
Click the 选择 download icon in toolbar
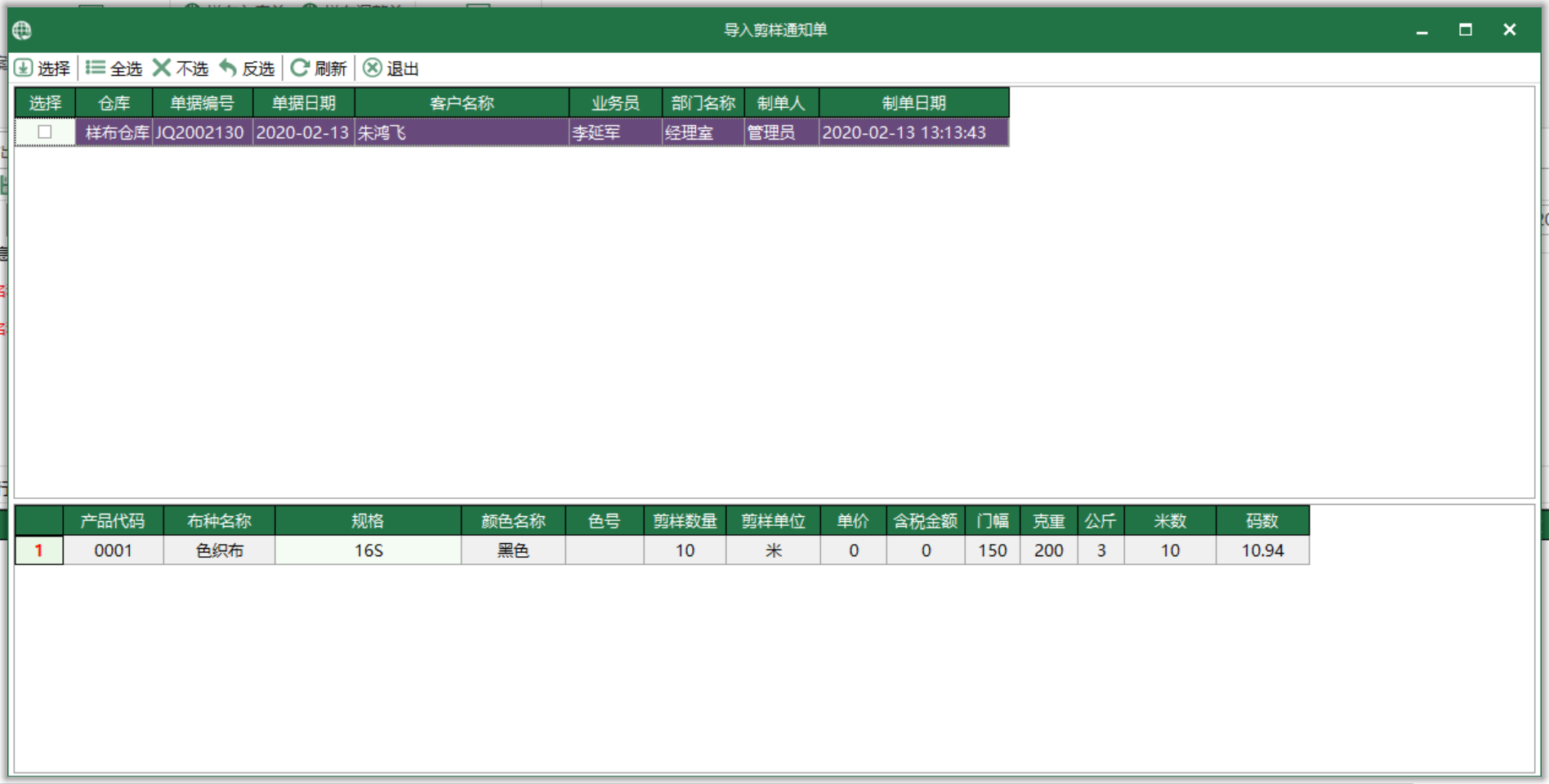point(24,68)
